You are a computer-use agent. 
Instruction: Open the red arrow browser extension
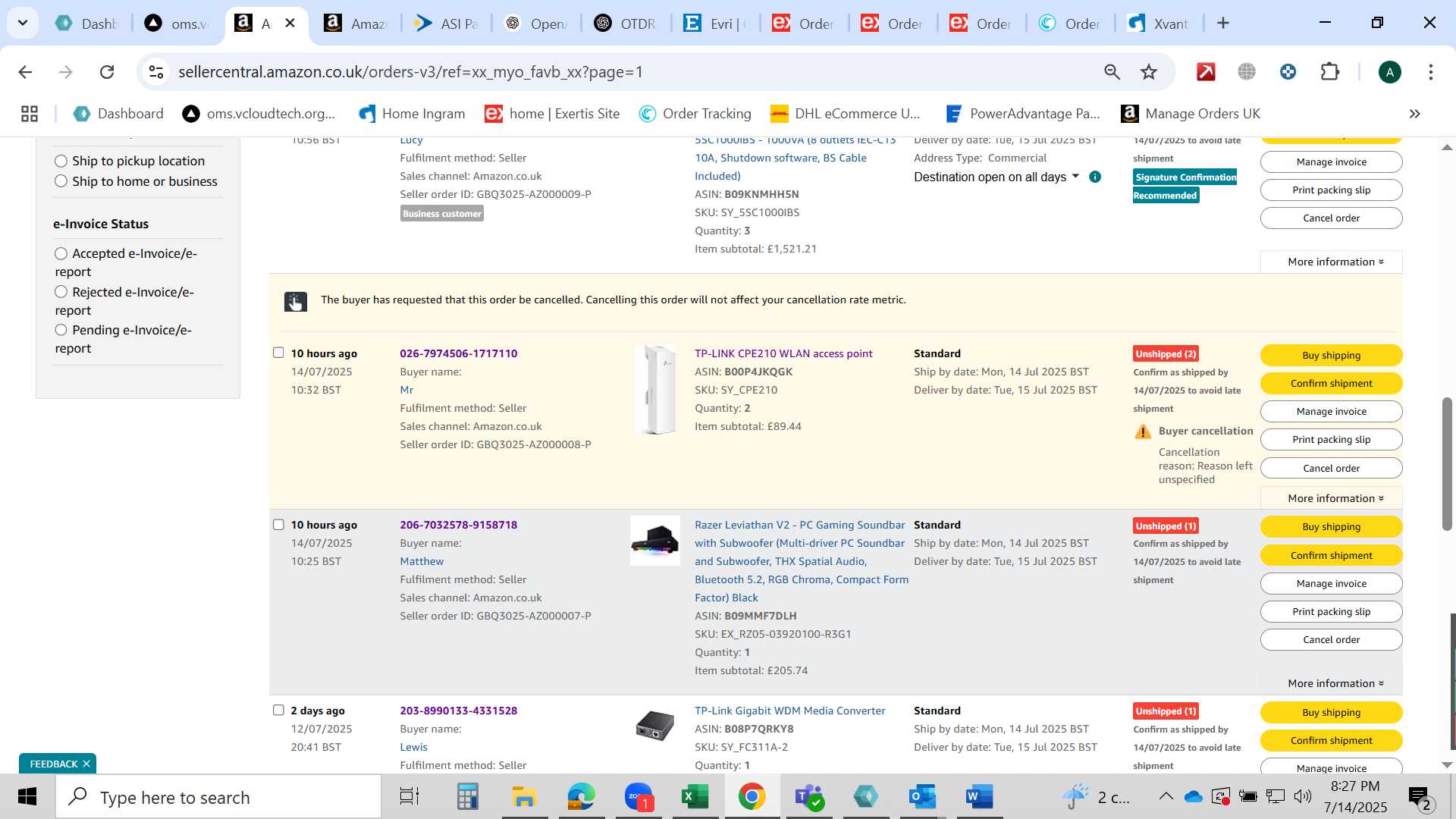[x=1206, y=72]
